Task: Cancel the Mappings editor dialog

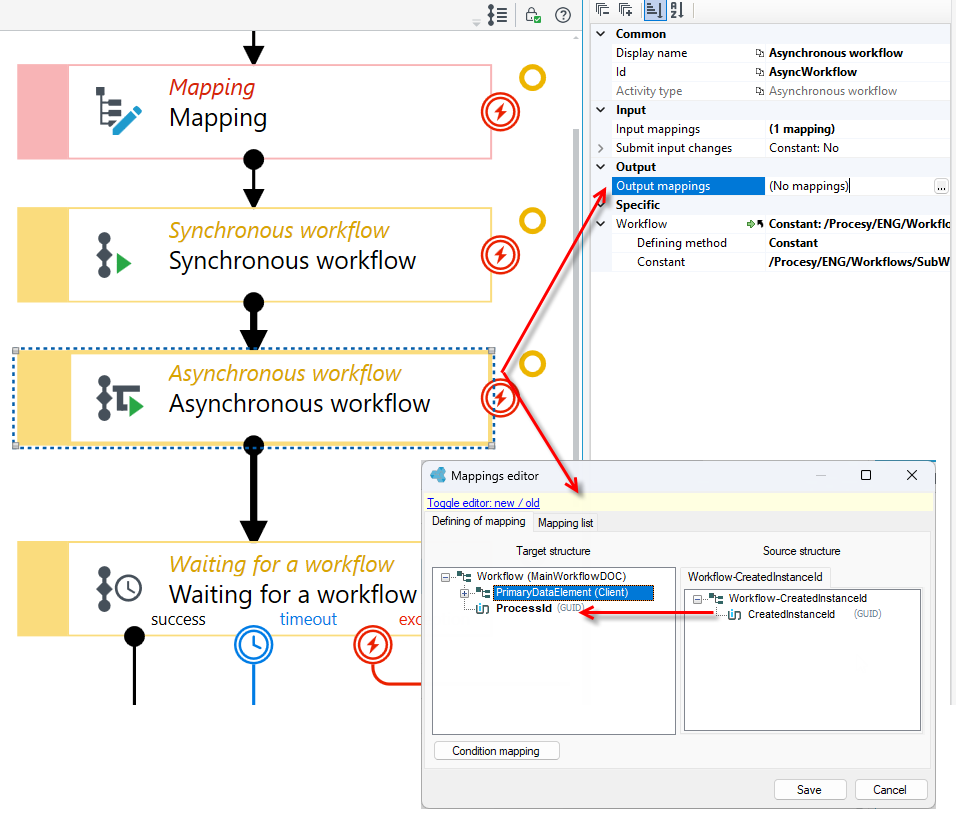Action: point(890,790)
